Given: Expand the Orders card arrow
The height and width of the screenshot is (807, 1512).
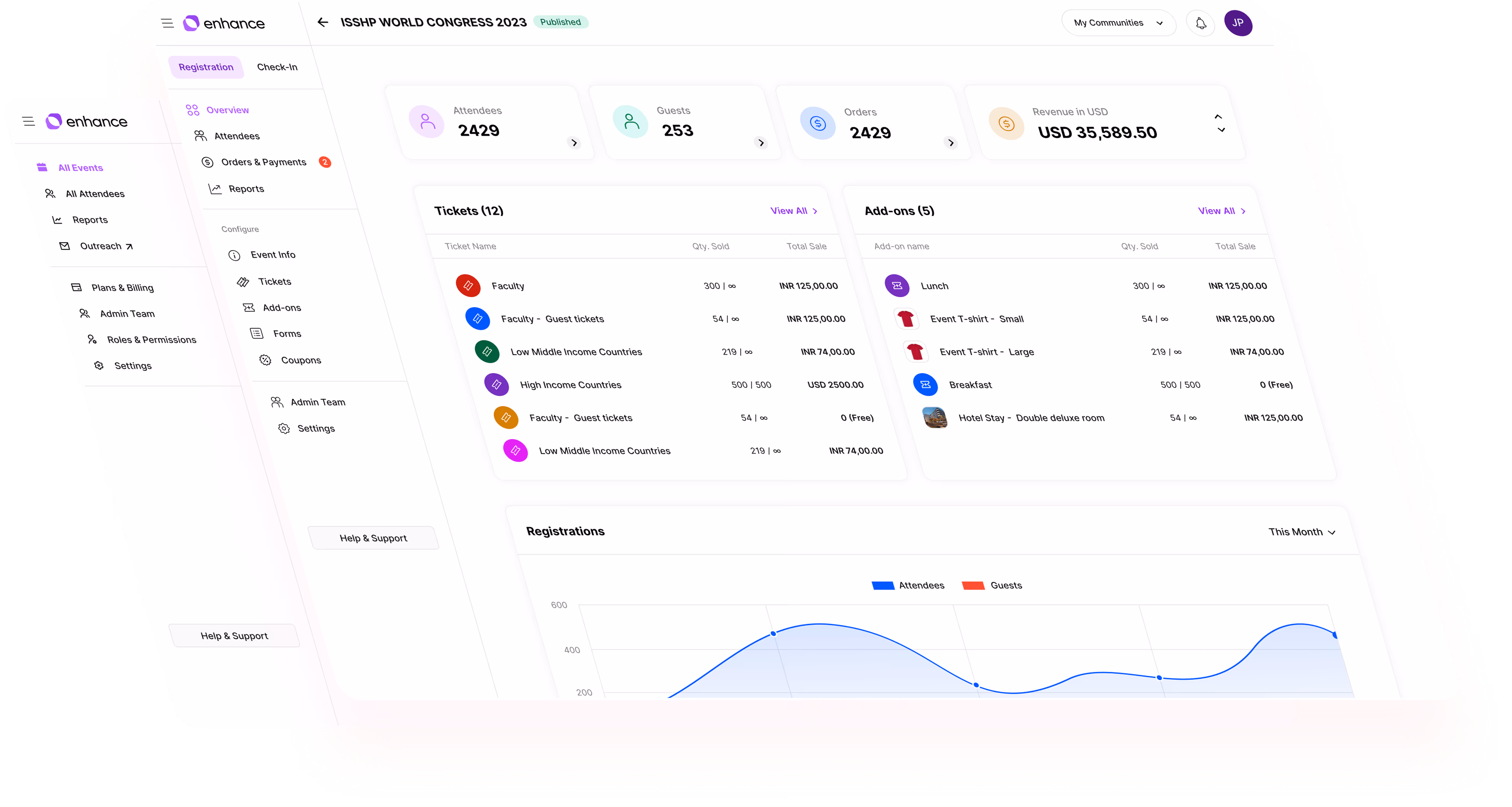Looking at the screenshot, I should click(x=951, y=143).
